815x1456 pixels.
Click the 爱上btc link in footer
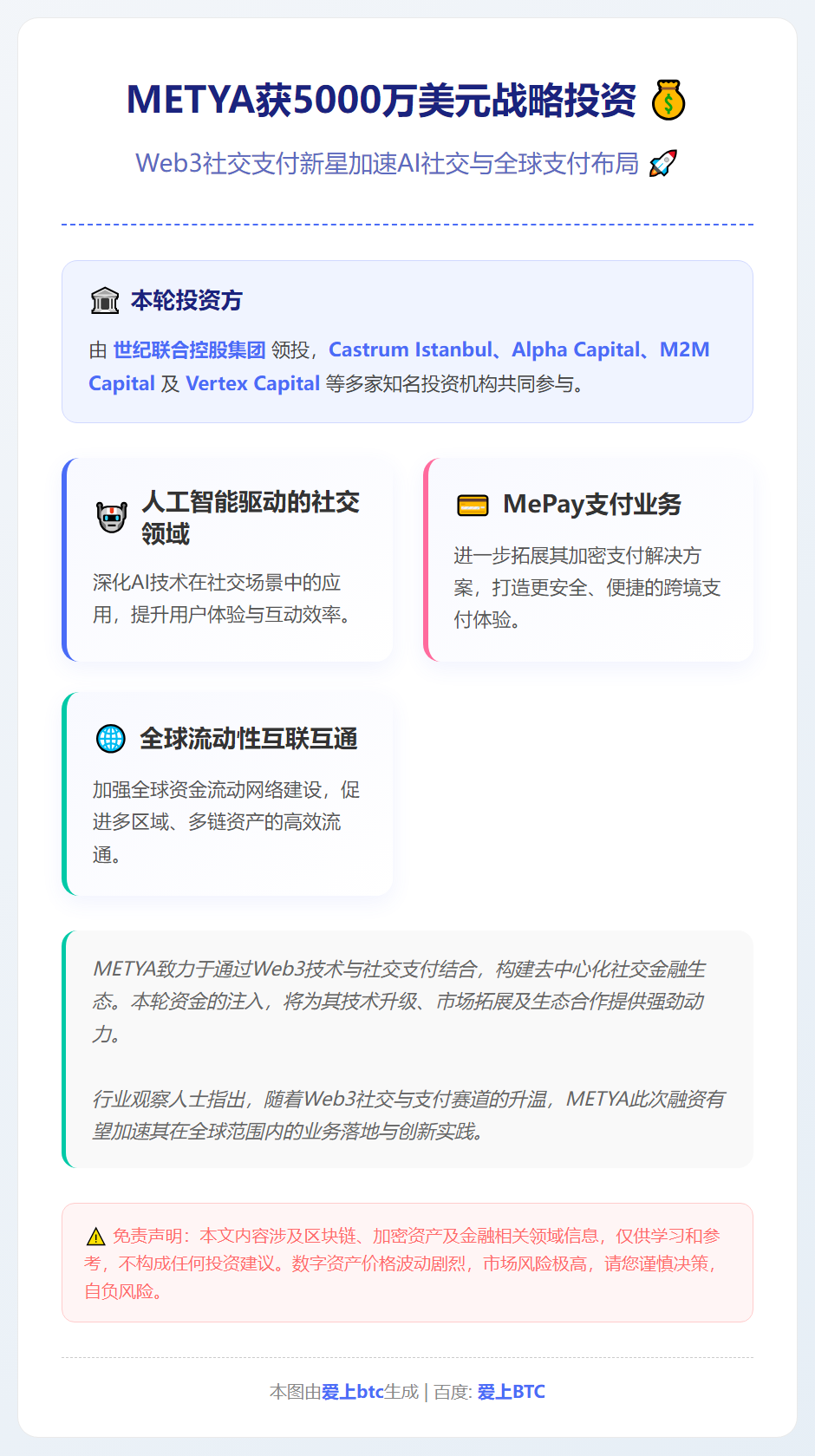[353, 1392]
